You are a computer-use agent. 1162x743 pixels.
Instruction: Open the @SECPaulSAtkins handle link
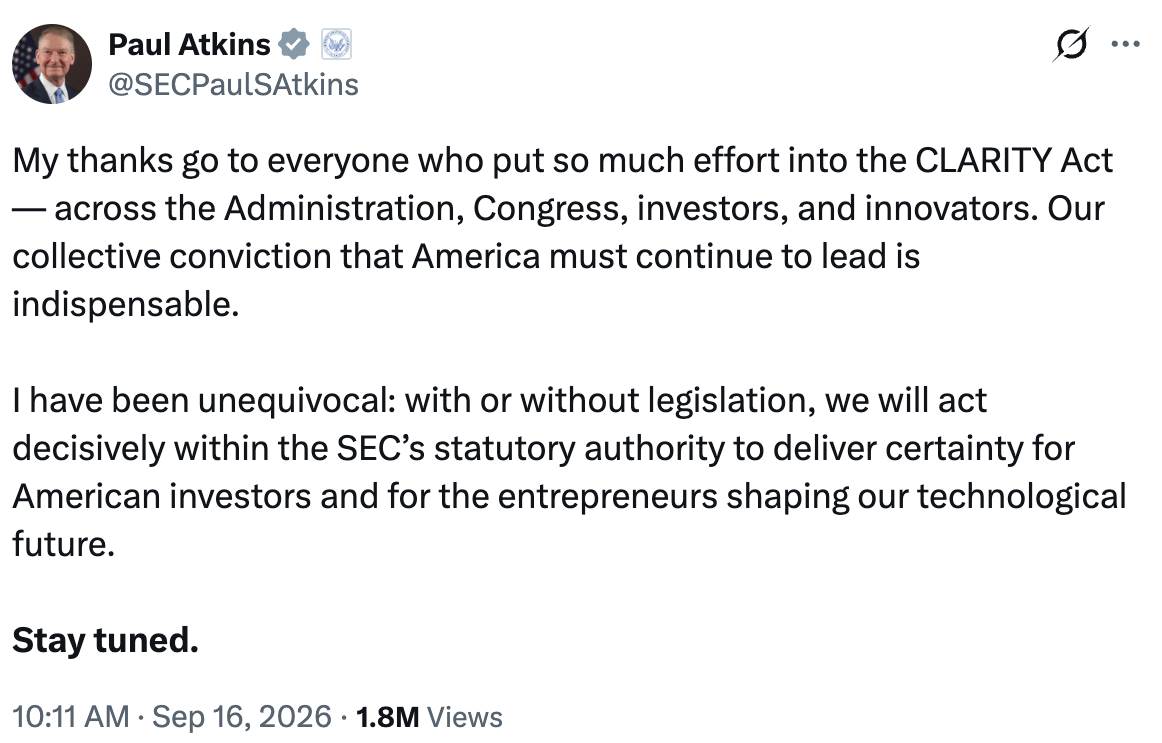(x=233, y=84)
